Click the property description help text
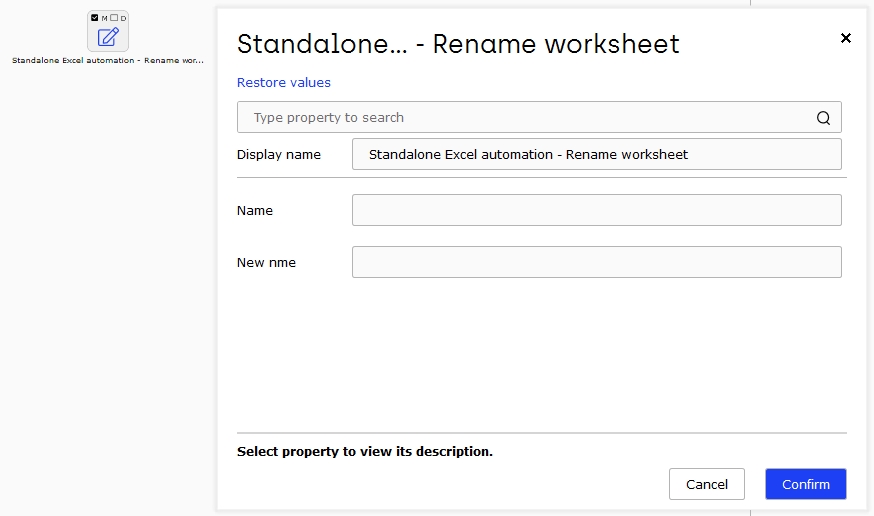The height and width of the screenshot is (516, 874). tap(365, 451)
